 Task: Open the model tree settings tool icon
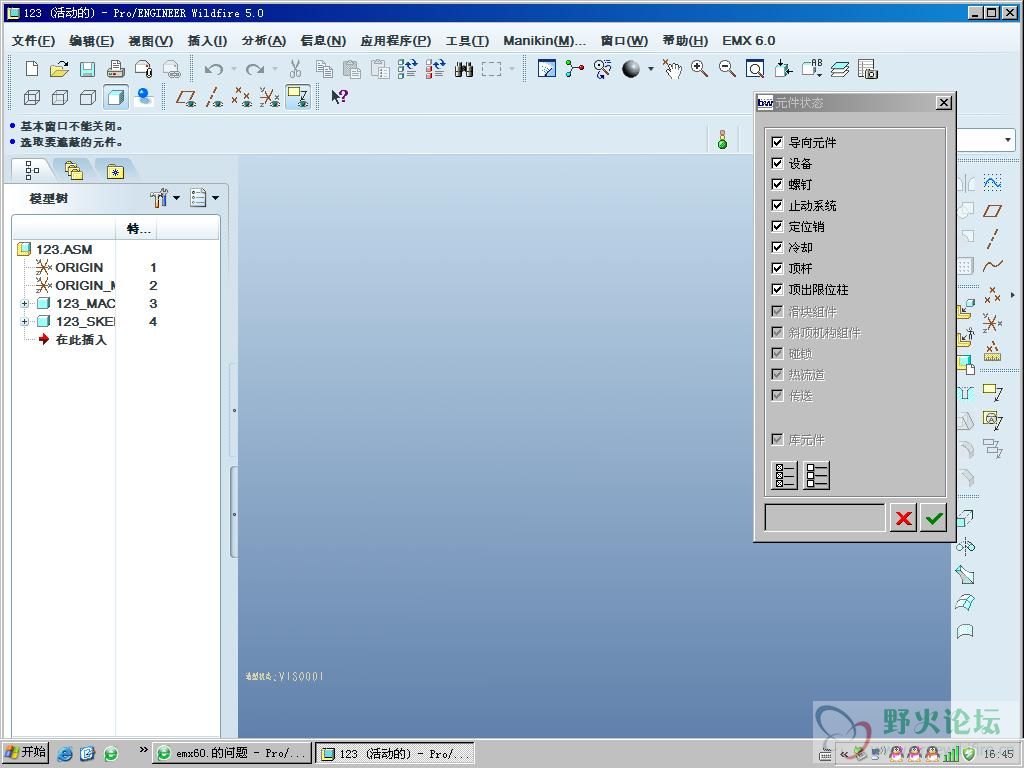[x=159, y=198]
